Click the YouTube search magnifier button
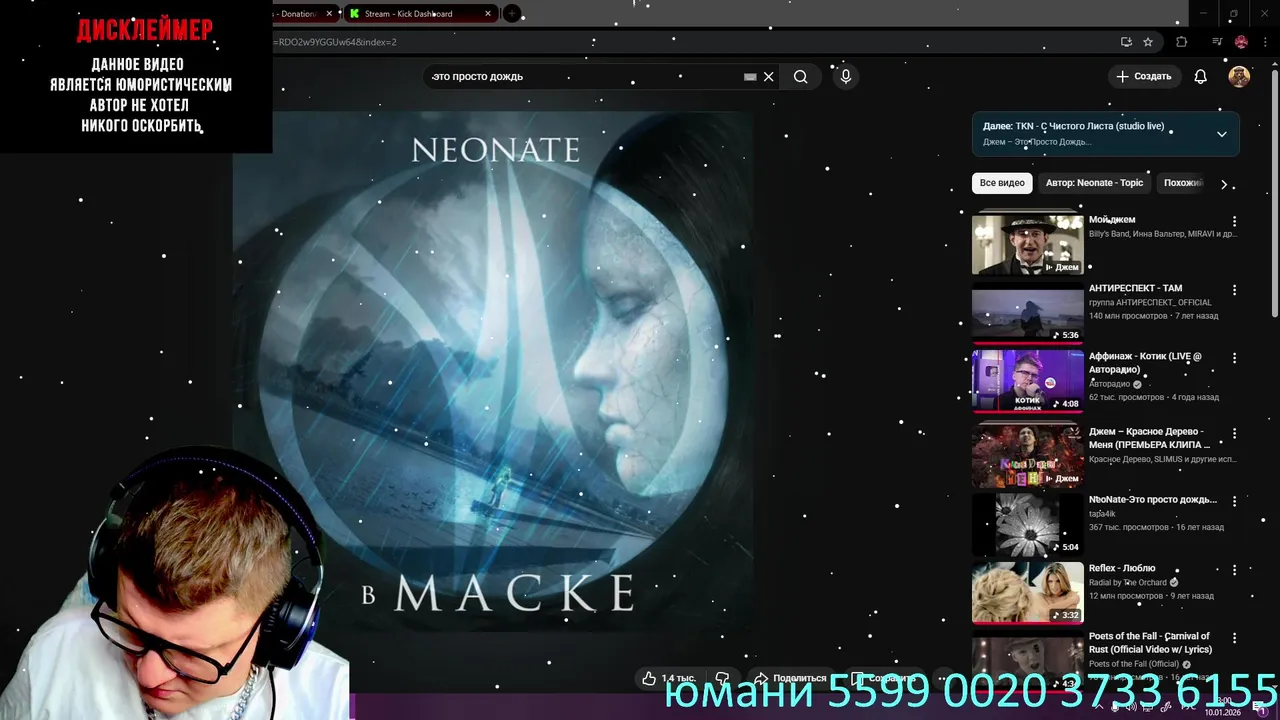 [x=800, y=77]
